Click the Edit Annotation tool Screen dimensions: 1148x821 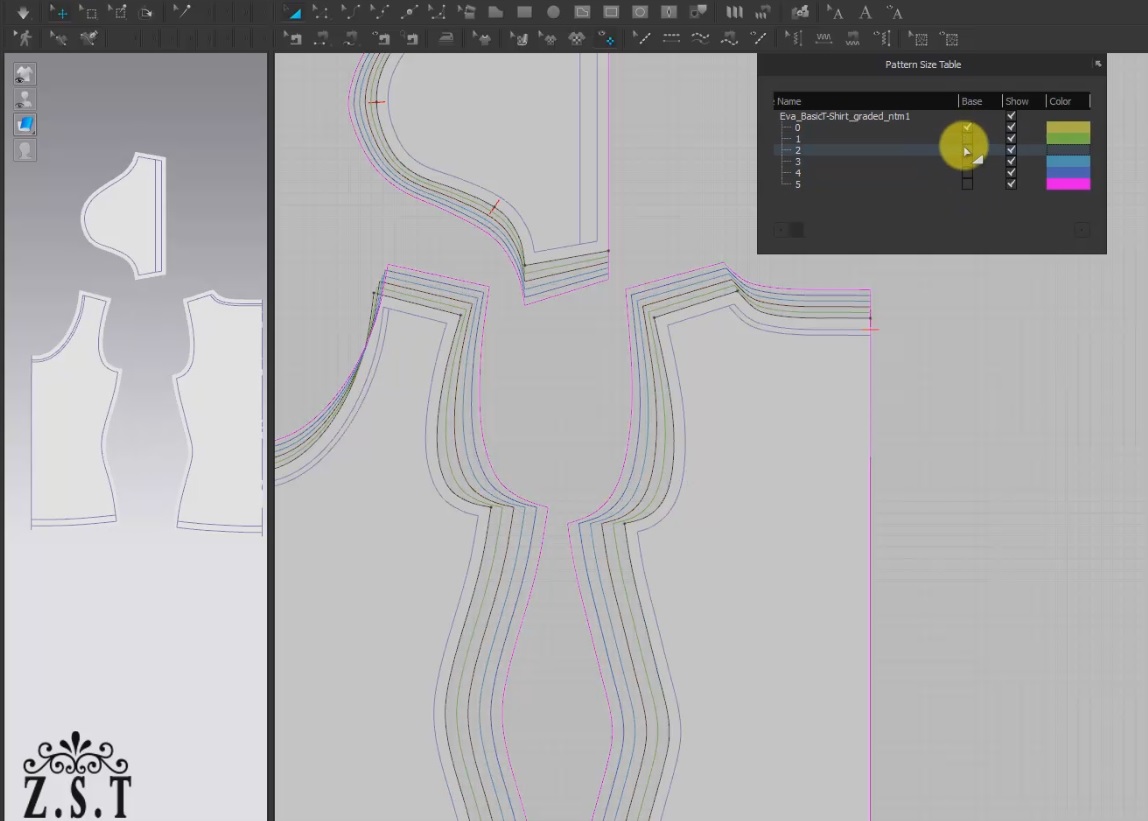tap(835, 12)
